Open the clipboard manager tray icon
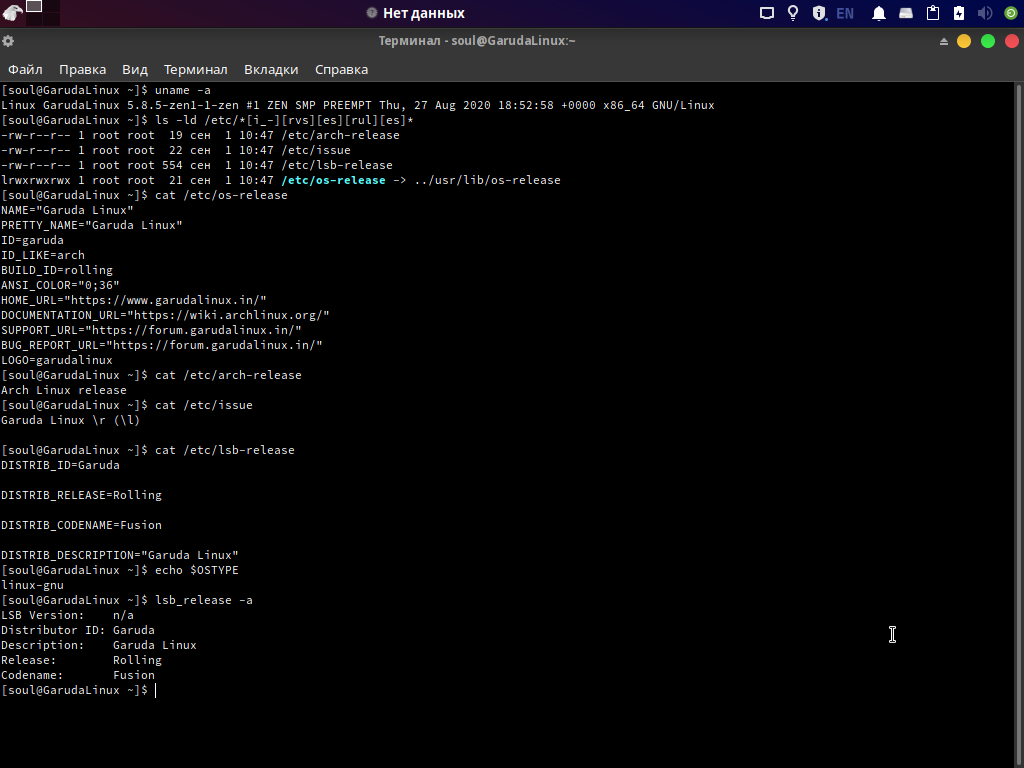Viewport: 1024px width, 768px height. 933,13
